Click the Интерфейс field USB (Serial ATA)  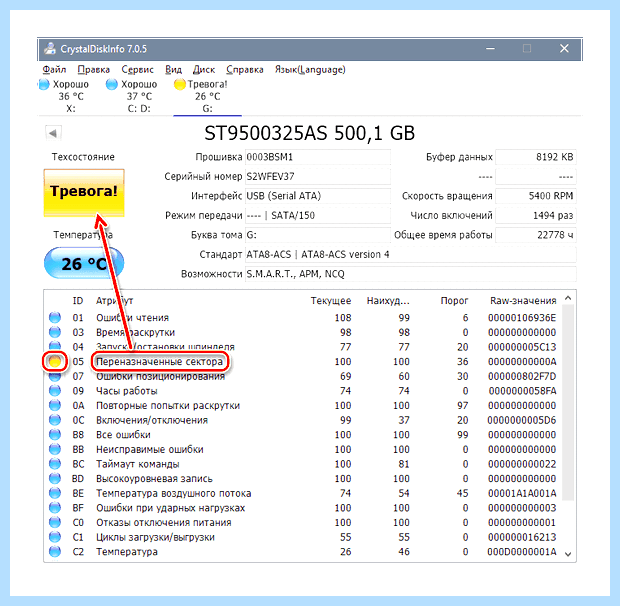coord(318,196)
